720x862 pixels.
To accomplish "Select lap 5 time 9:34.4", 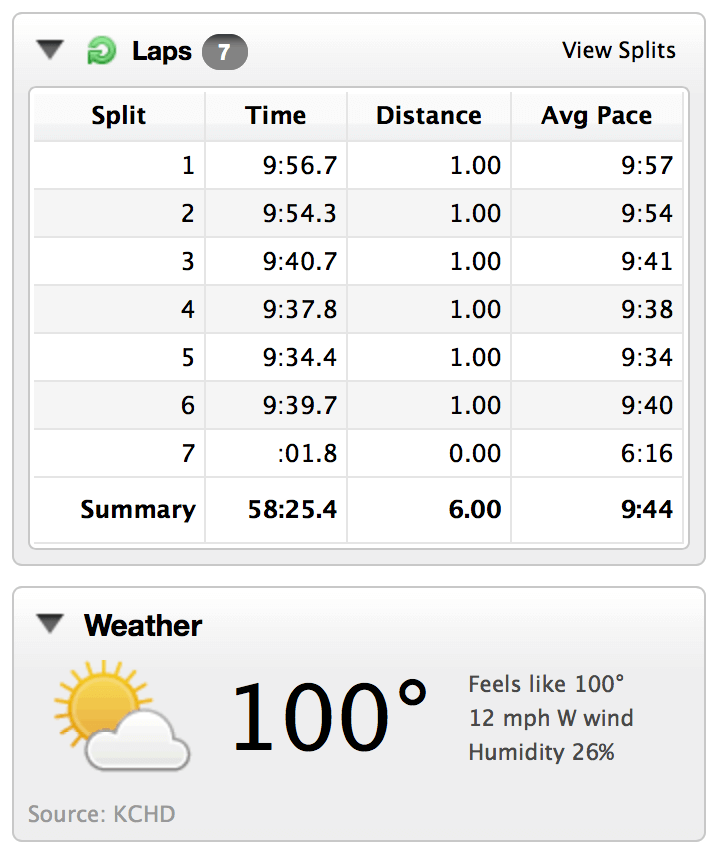I will click(x=300, y=357).
